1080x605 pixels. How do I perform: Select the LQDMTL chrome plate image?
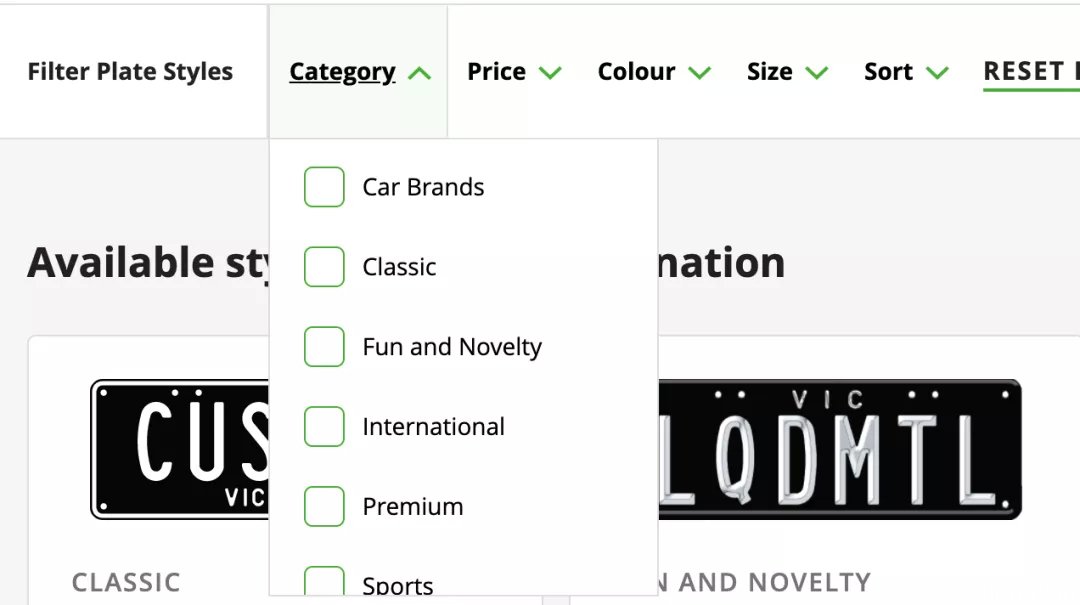click(x=840, y=449)
